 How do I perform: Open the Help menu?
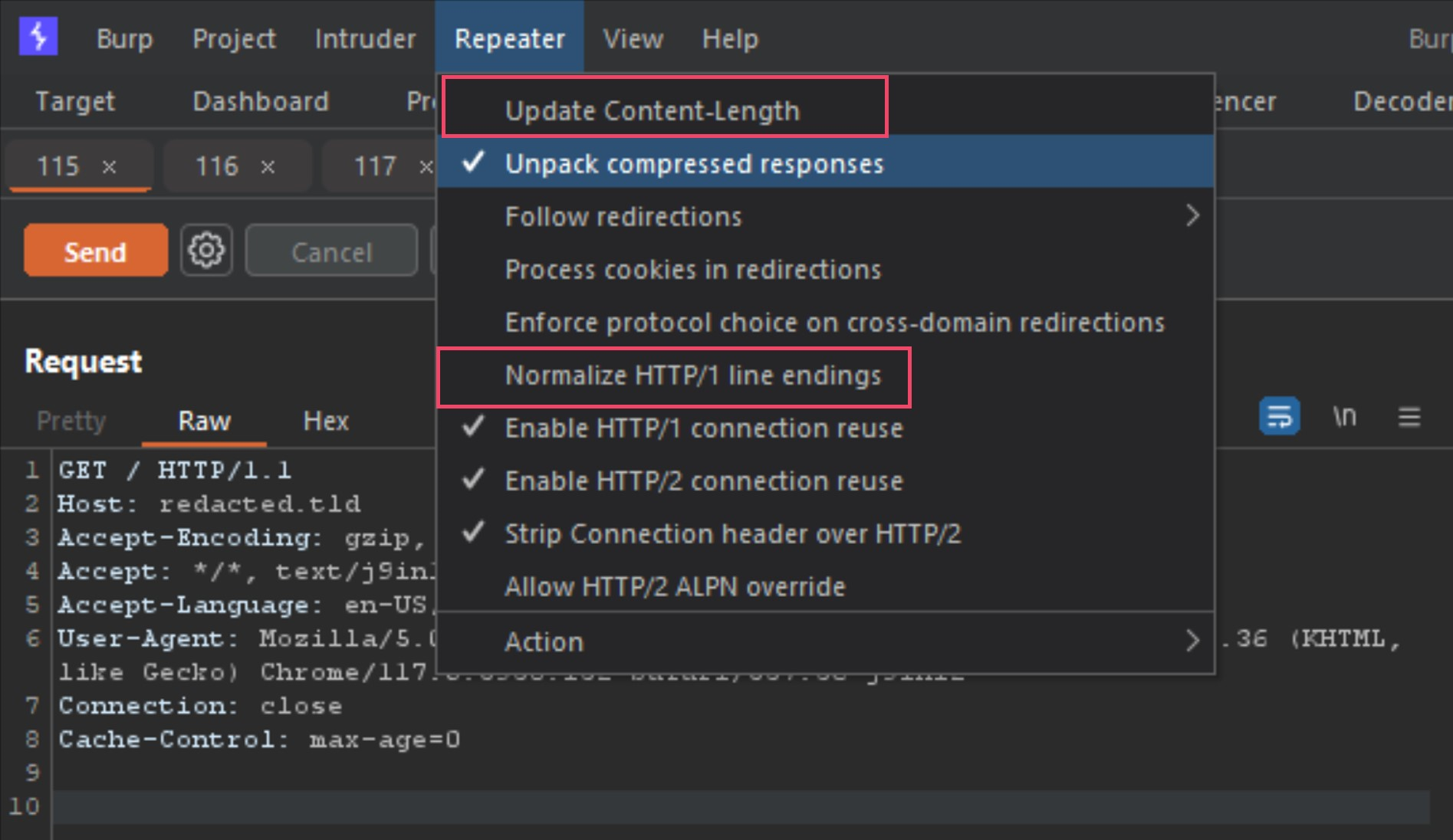click(730, 38)
